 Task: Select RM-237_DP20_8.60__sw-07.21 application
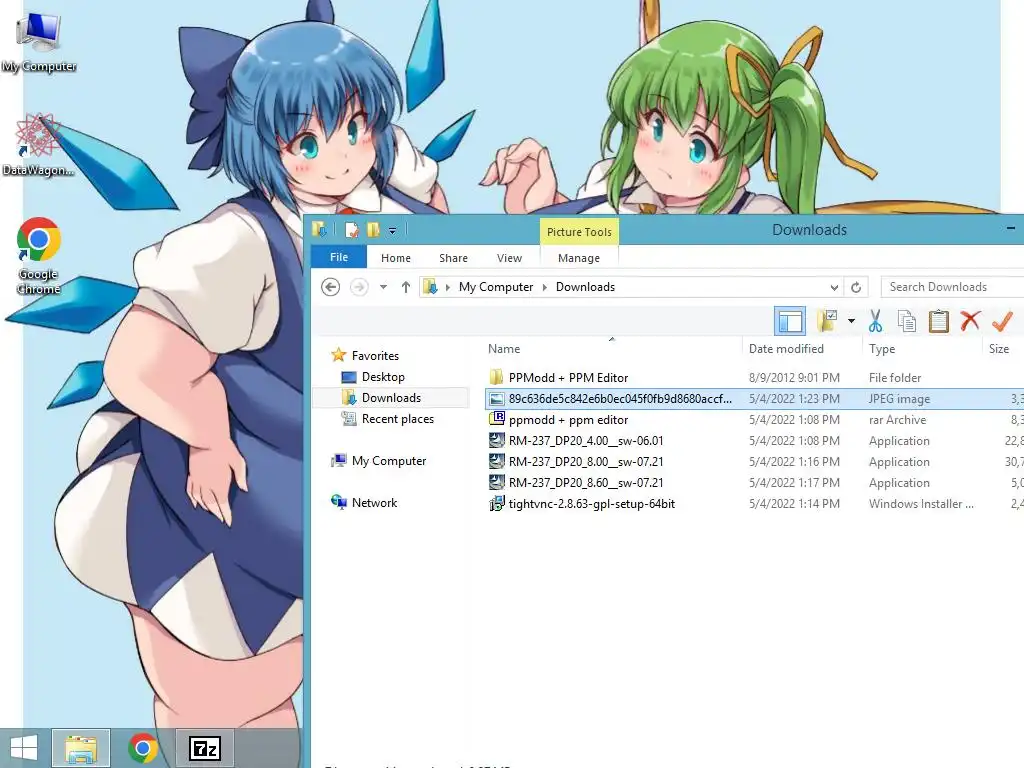coord(586,483)
